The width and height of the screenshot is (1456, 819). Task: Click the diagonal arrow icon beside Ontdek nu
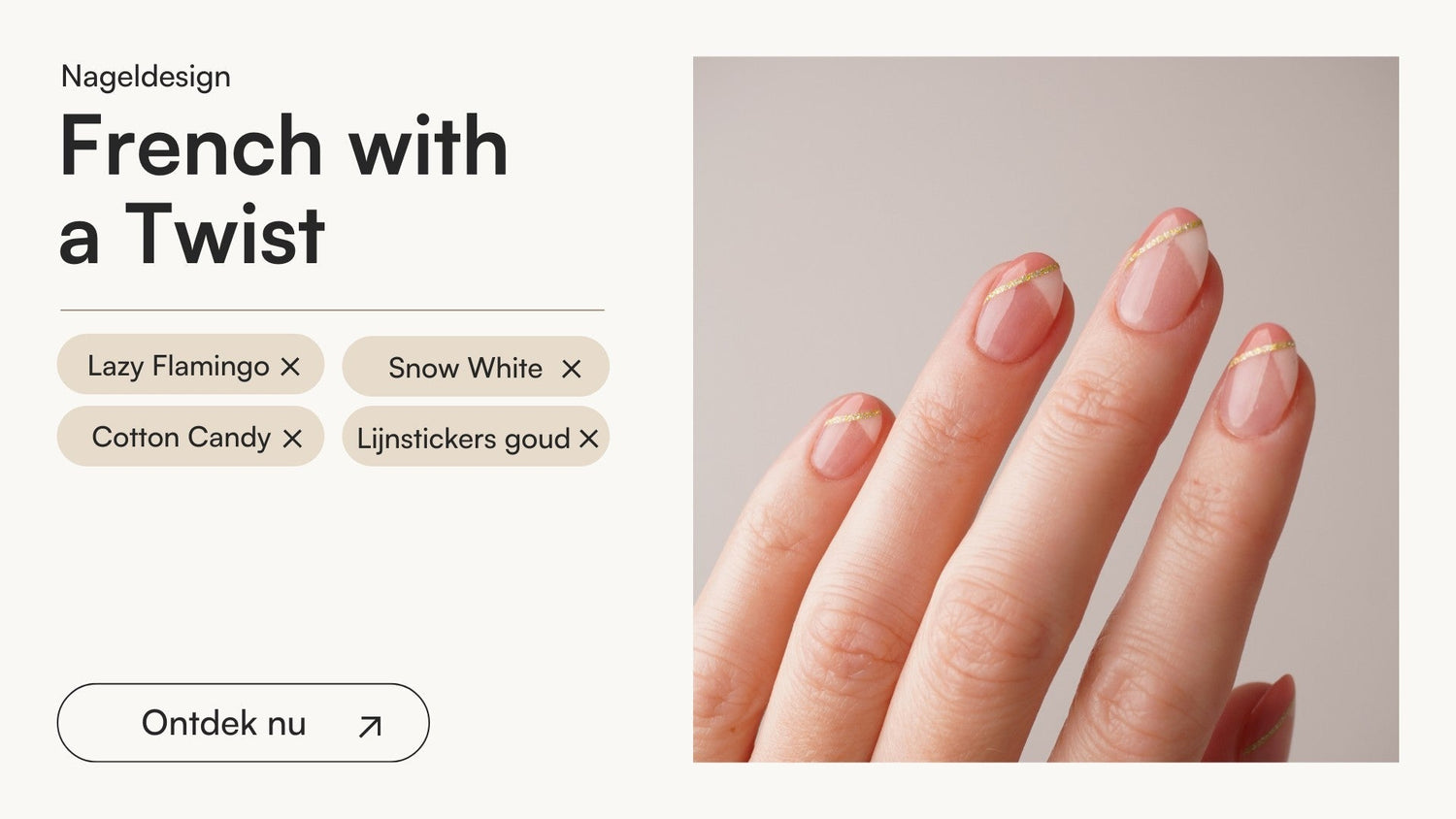[370, 726]
